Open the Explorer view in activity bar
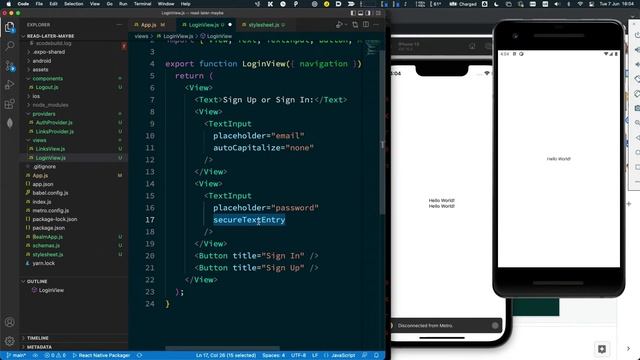The image size is (640, 360). pos(9,27)
